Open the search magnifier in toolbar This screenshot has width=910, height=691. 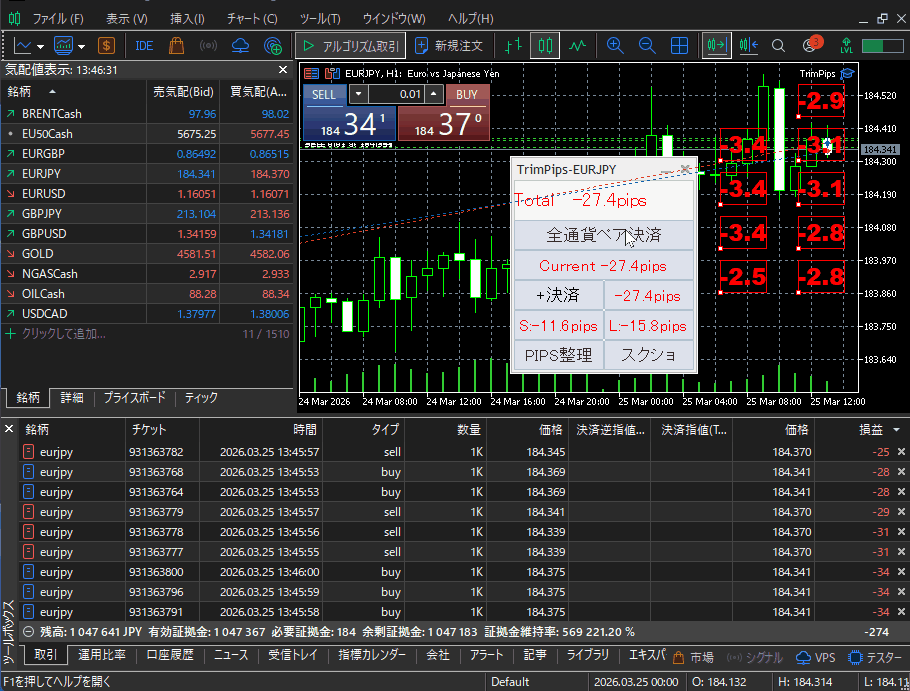[x=778, y=46]
